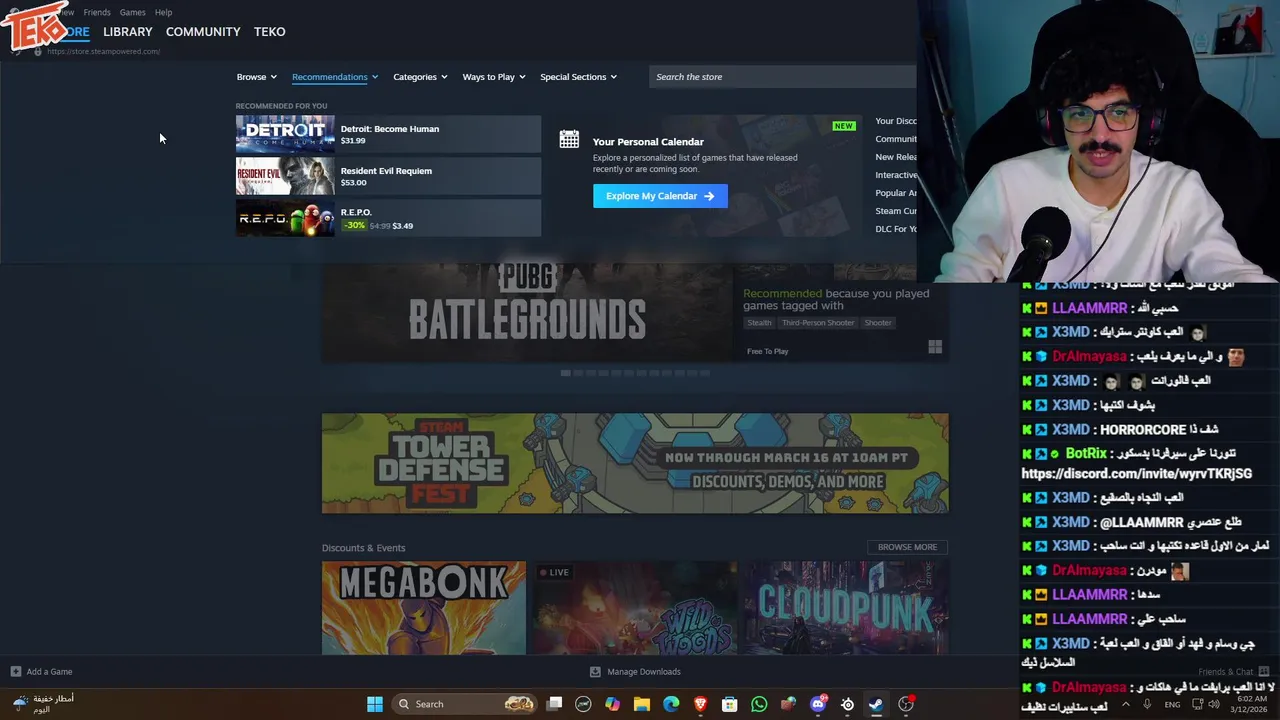Click the NEW badge on calendar
The width and height of the screenshot is (1280, 720).
(x=844, y=126)
